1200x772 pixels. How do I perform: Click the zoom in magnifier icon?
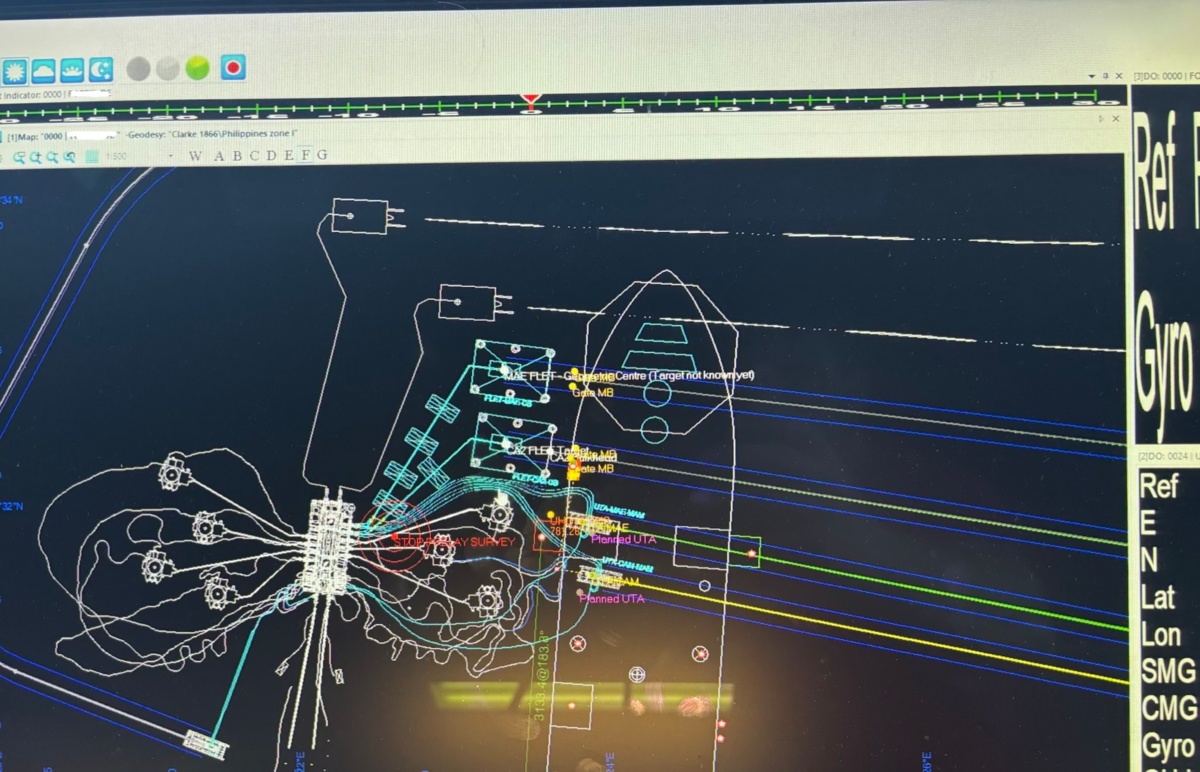point(35,157)
